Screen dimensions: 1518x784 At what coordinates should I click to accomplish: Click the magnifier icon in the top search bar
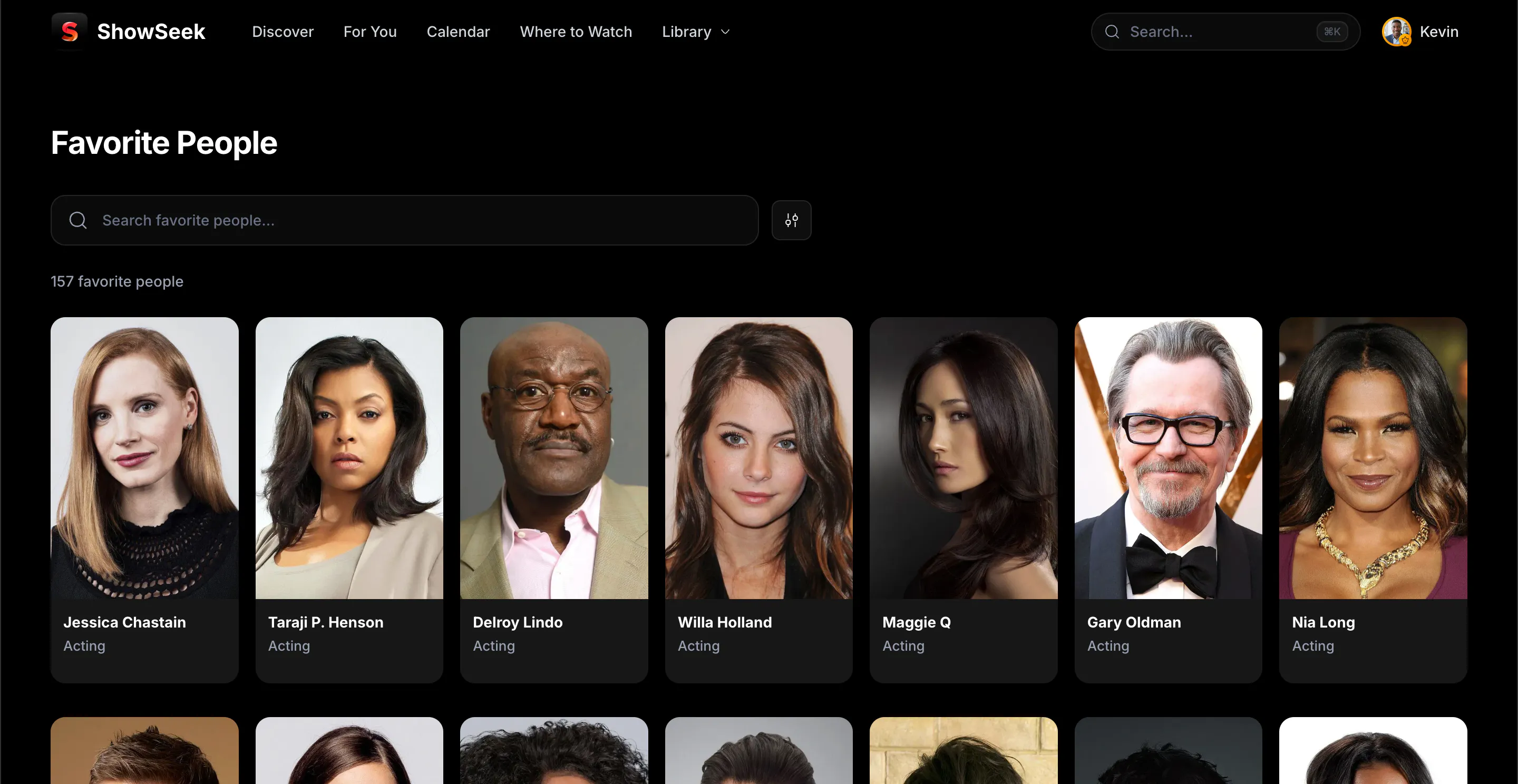click(1112, 32)
